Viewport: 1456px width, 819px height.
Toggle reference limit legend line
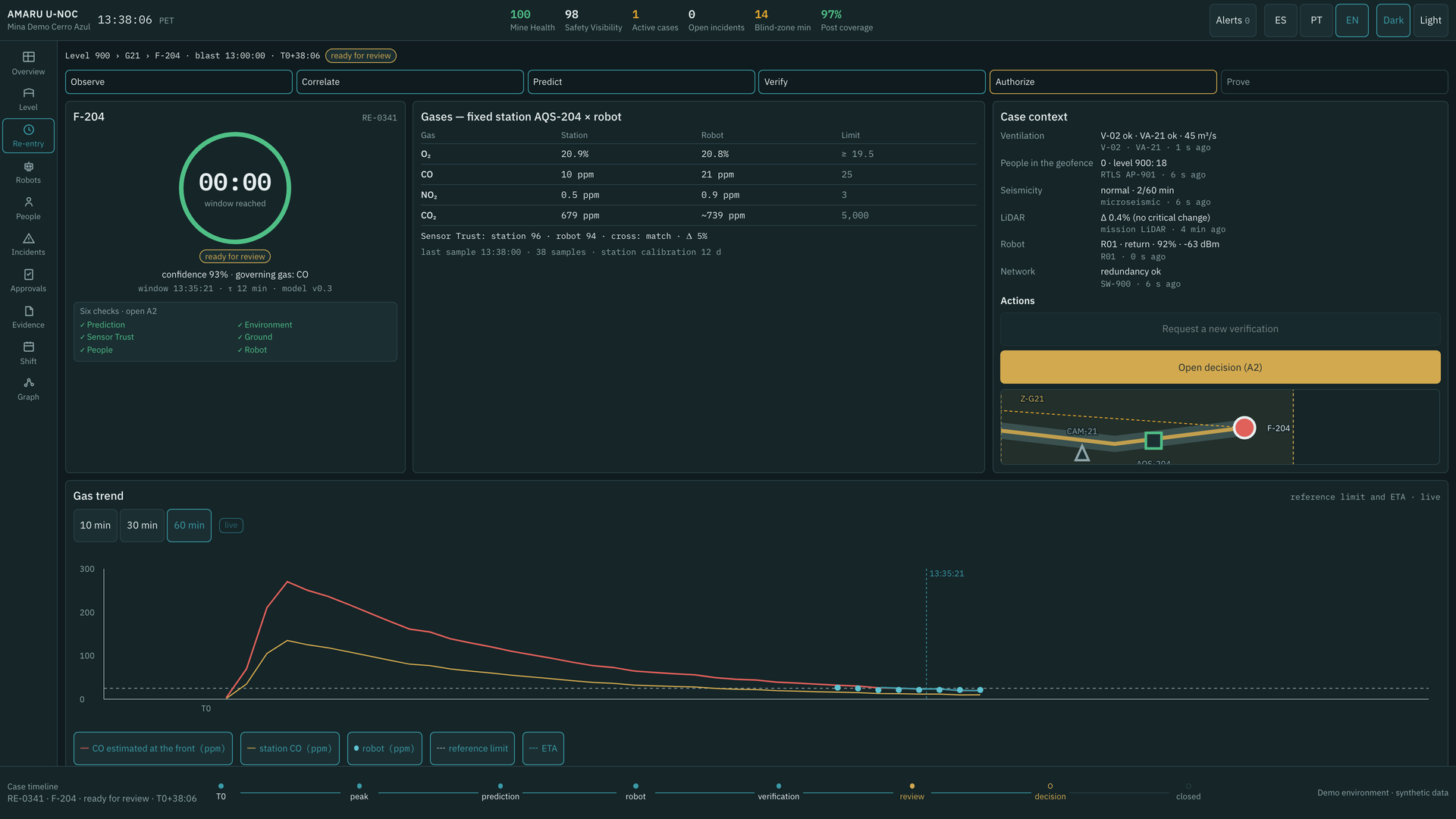(x=472, y=748)
